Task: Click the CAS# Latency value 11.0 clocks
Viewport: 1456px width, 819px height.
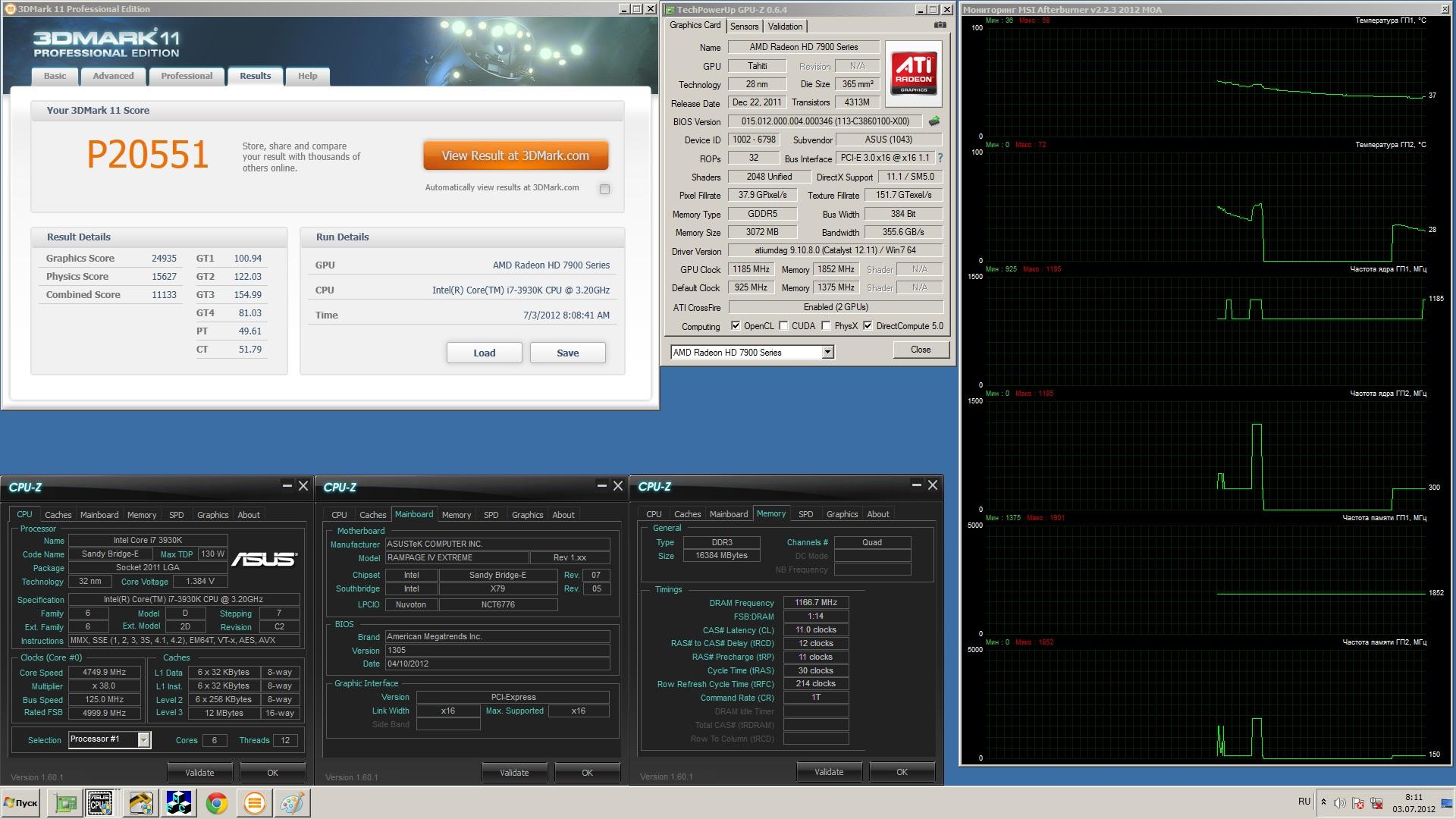Action: pyautogui.click(x=816, y=629)
